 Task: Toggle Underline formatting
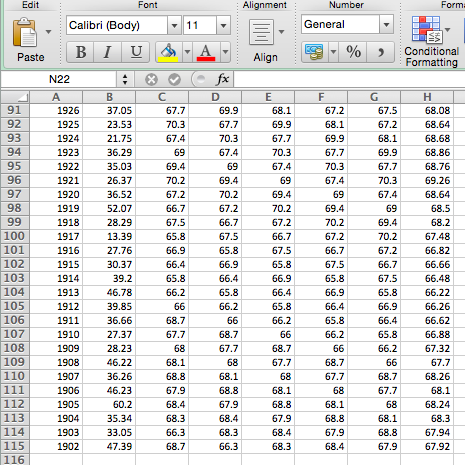click(136, 52)
